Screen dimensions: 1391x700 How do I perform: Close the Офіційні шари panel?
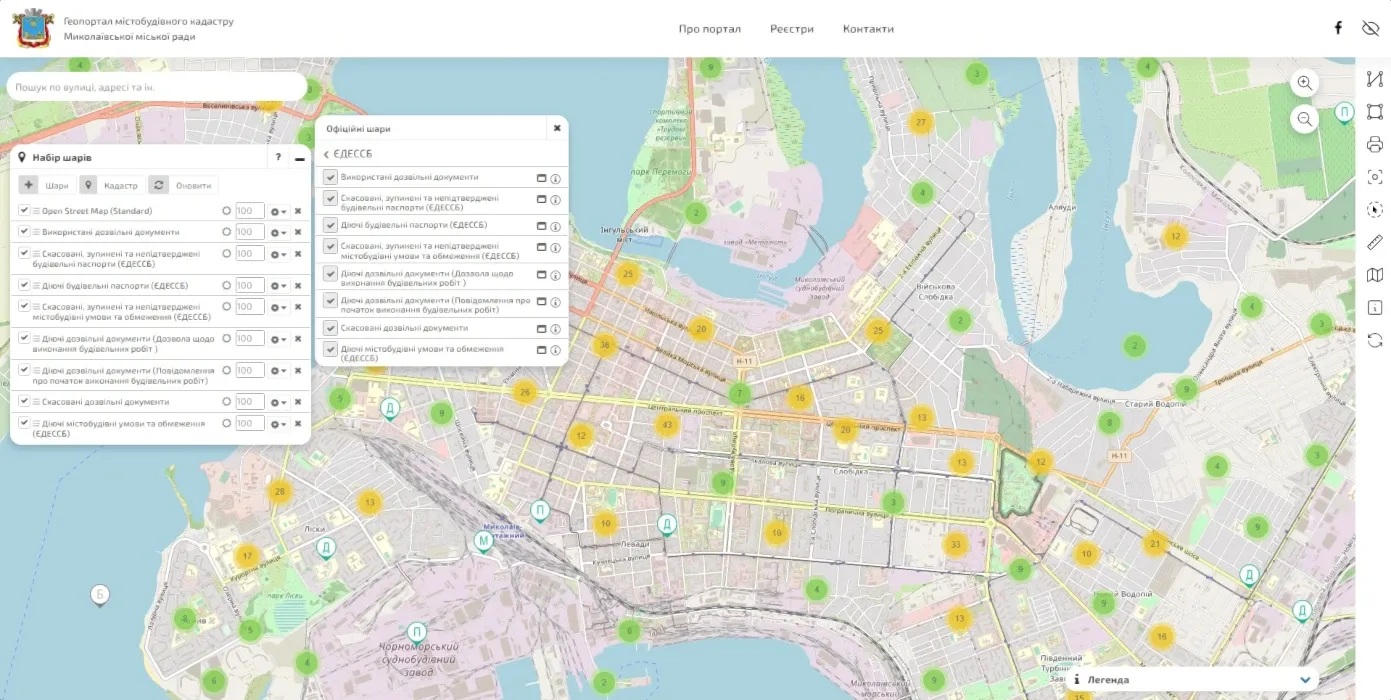click(x=557, y=128)
